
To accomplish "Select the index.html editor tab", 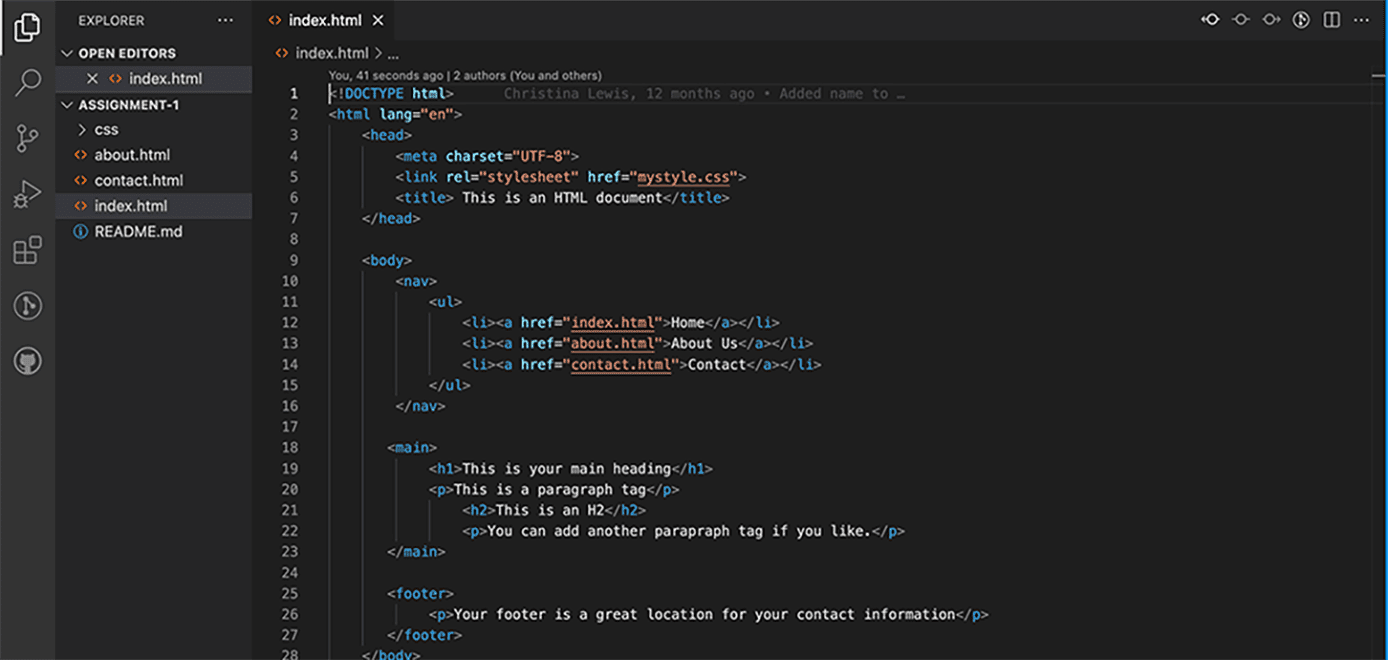I will coord(324,20).
